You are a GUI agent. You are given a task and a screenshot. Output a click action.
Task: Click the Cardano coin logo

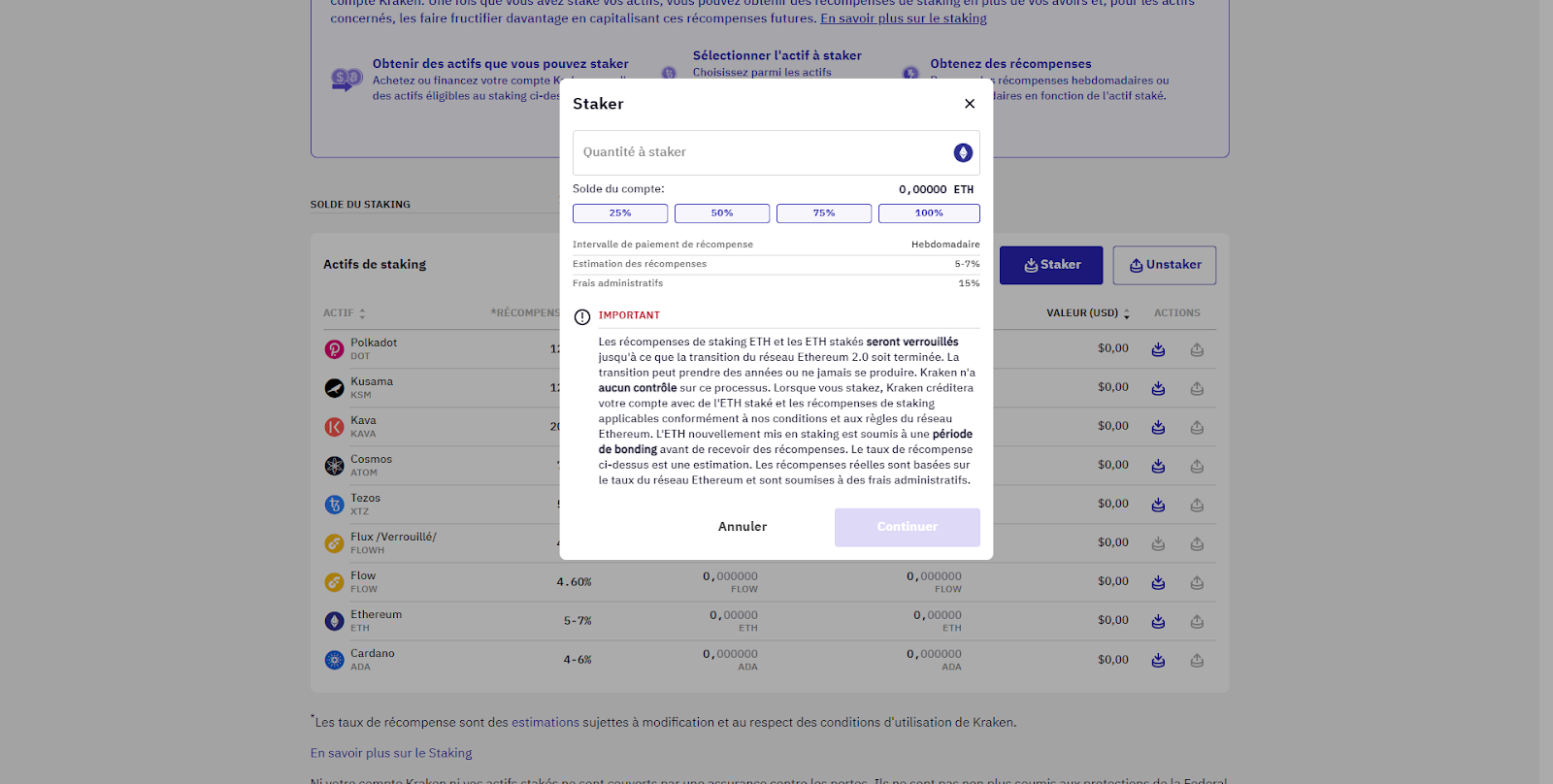334,660
